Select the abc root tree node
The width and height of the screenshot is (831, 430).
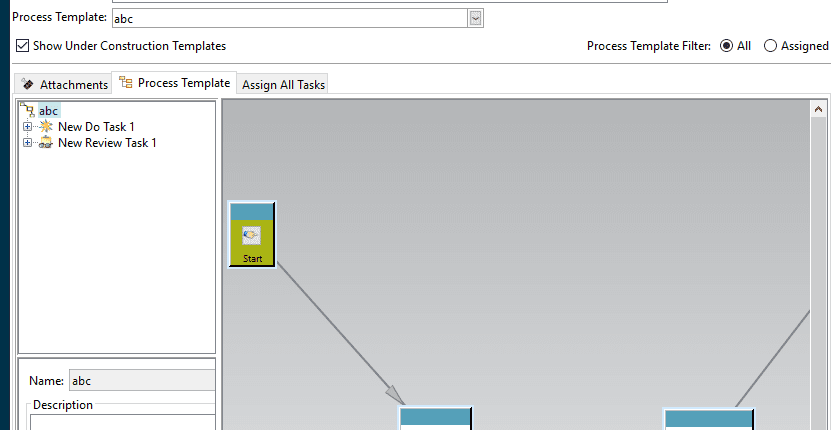[x=49, y=111]
